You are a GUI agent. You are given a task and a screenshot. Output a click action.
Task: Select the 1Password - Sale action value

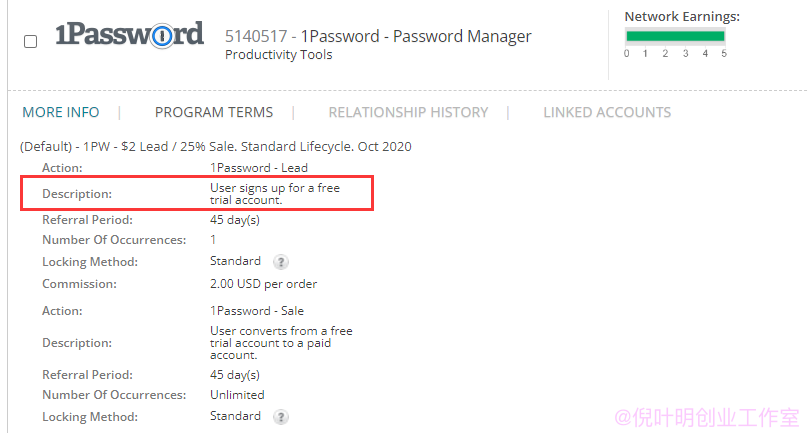257,311
